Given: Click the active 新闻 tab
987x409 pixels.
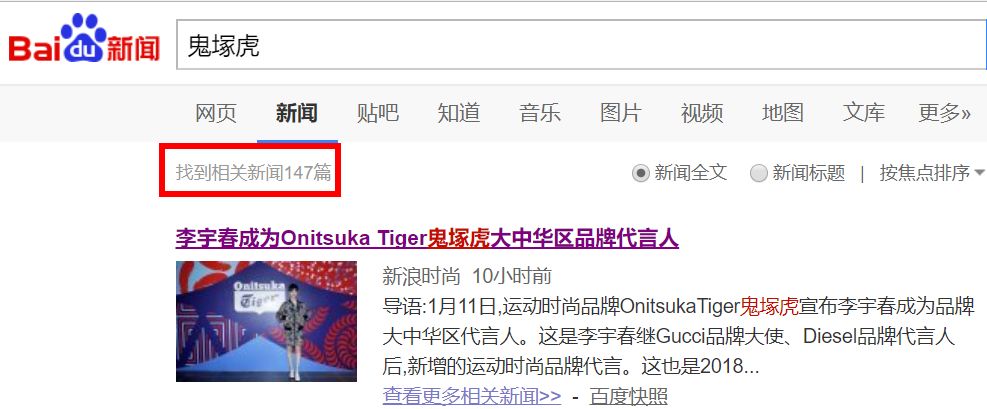Looking at the screenshot, I should [296, 113].
